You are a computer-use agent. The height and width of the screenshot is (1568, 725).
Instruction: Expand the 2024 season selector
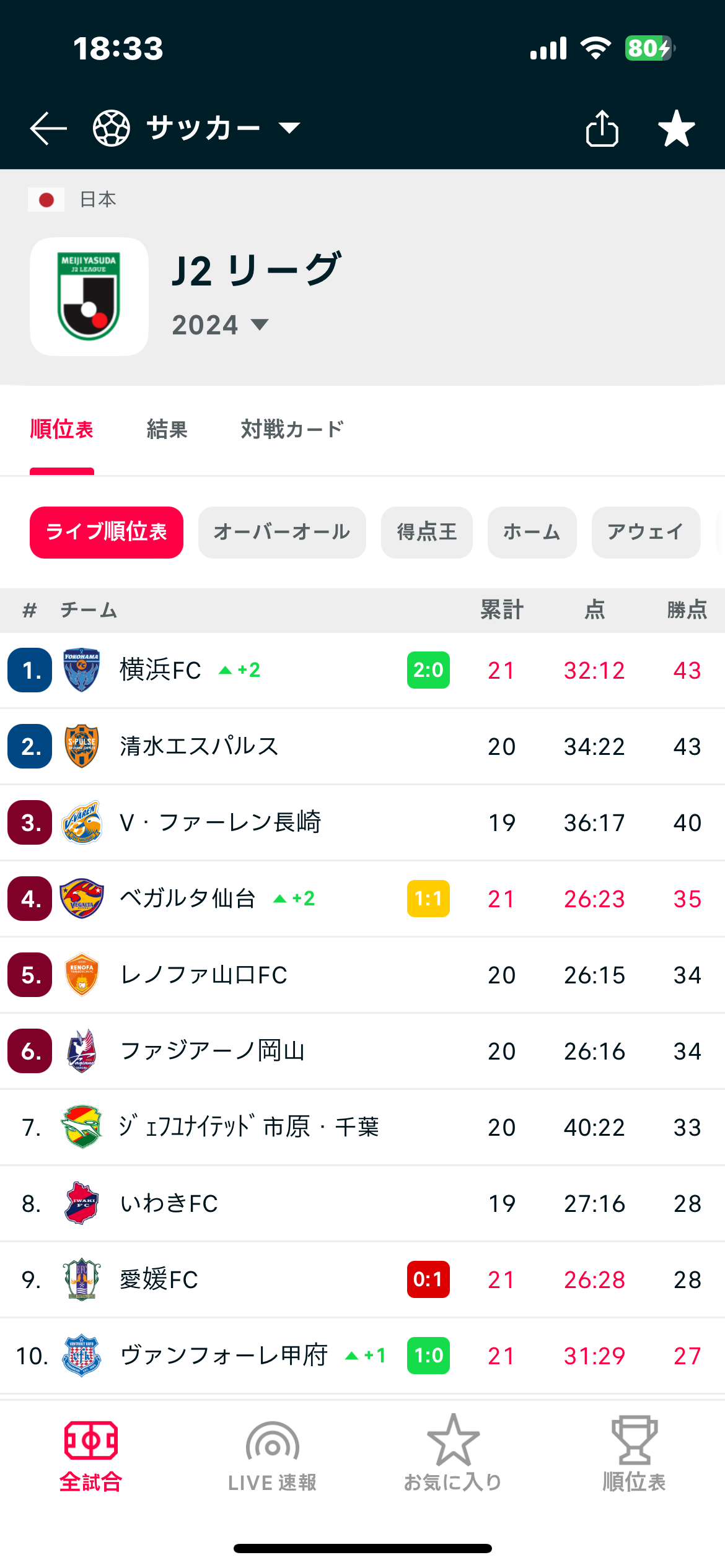click(221, 325)
